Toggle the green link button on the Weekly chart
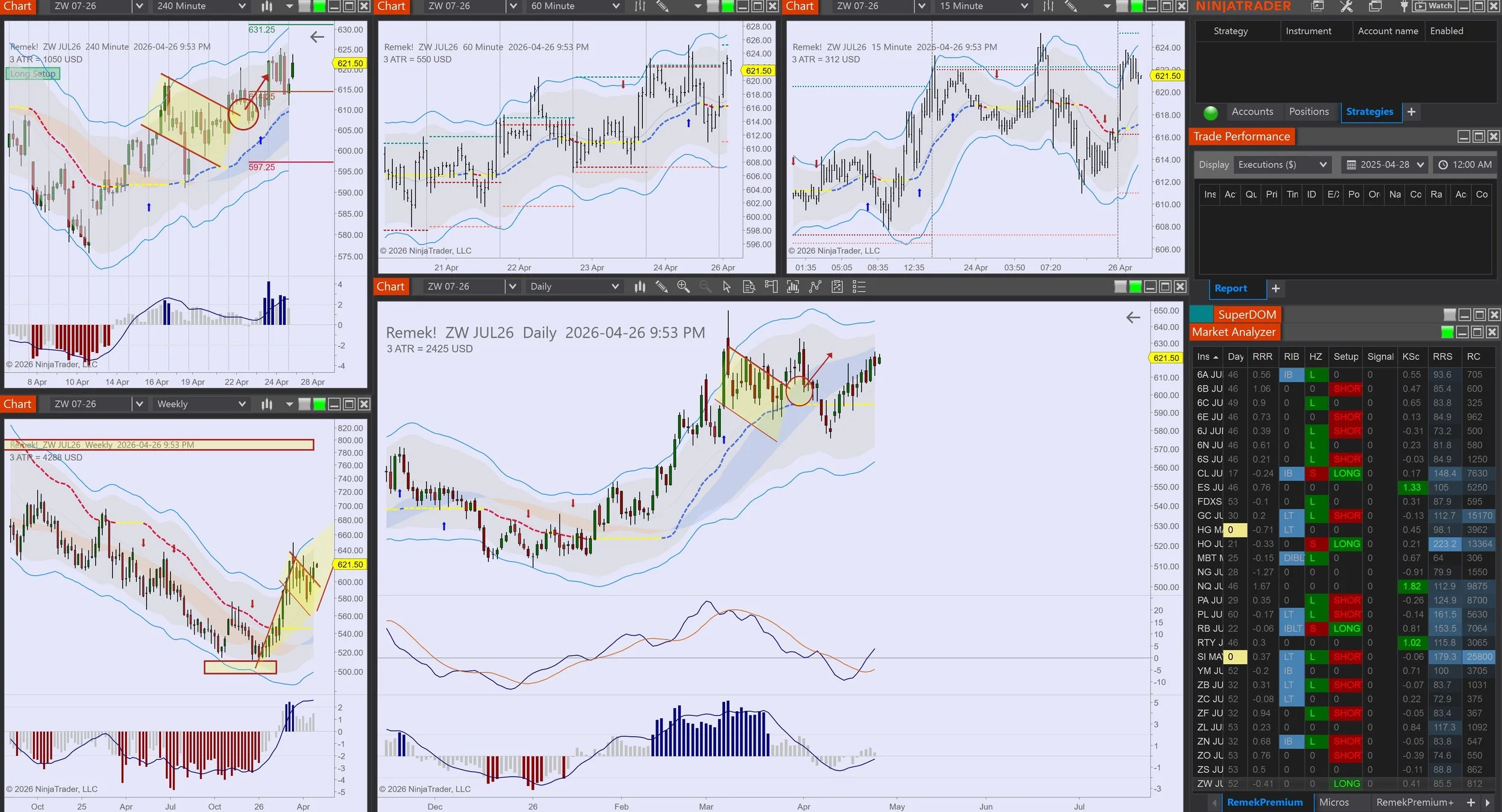1502x812 pixels. coord(320,404)
